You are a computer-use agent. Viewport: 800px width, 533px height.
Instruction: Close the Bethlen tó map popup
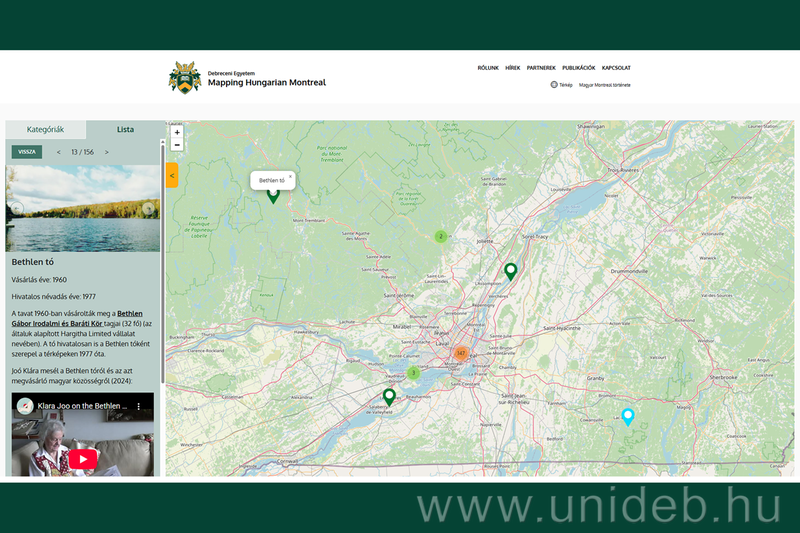click(x=291, y=177)
